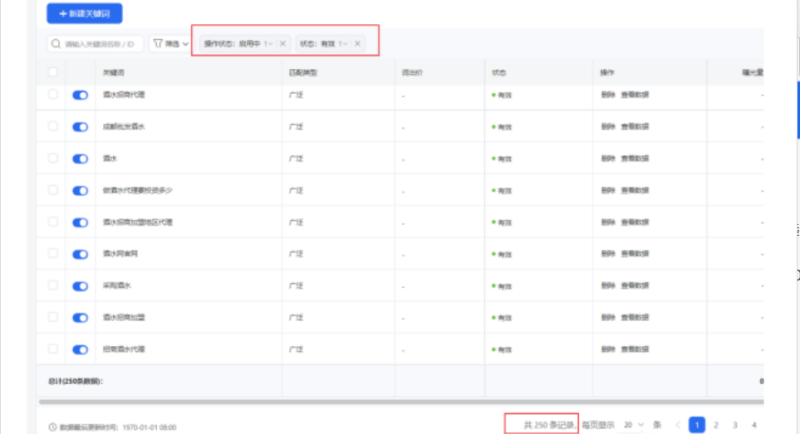The height and width of the screenshot is (434, 800).
Task: Go to page 2
Action: click(716, 425)
